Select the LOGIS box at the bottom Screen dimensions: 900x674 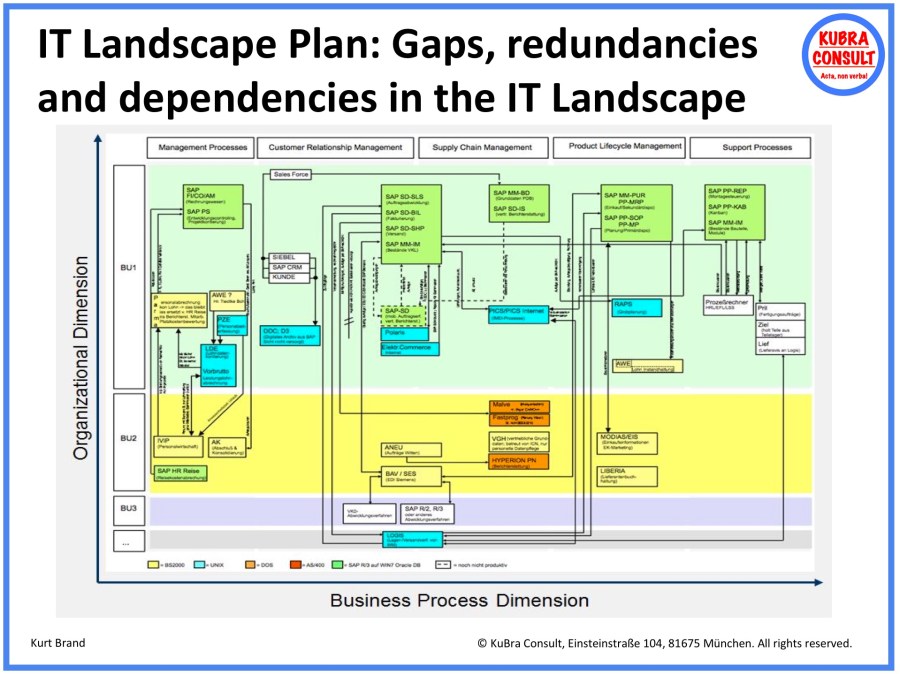click(x=412, y=538)
